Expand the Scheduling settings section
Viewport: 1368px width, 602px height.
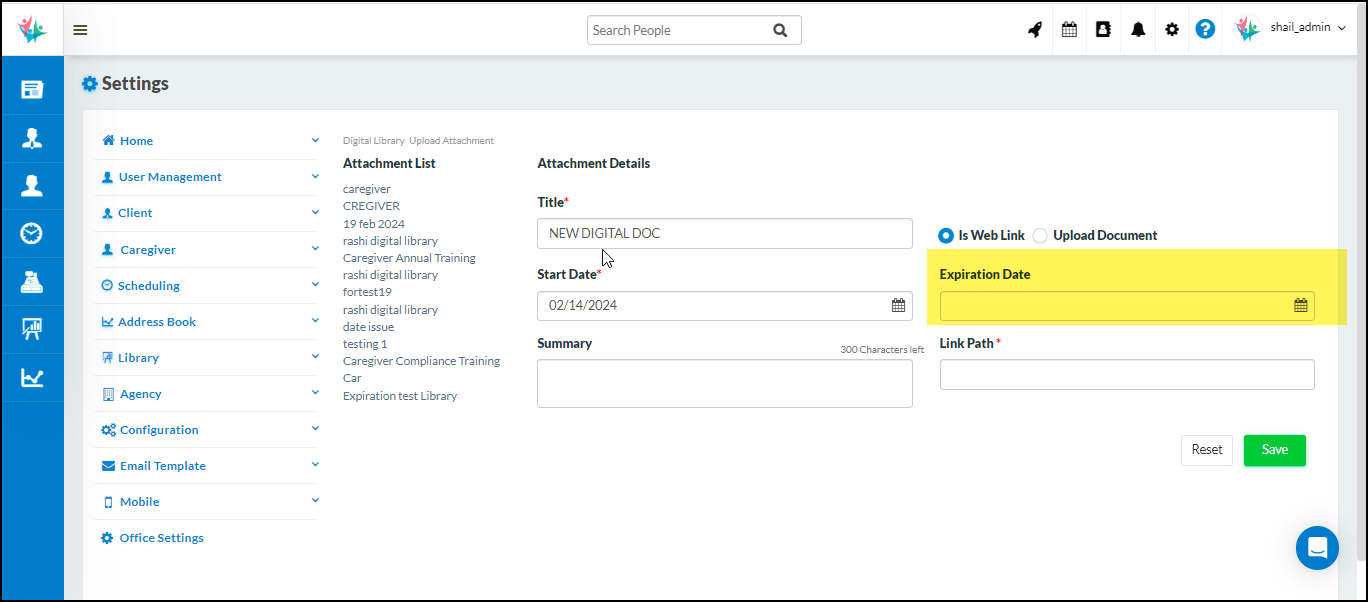(x=149, y=286)
